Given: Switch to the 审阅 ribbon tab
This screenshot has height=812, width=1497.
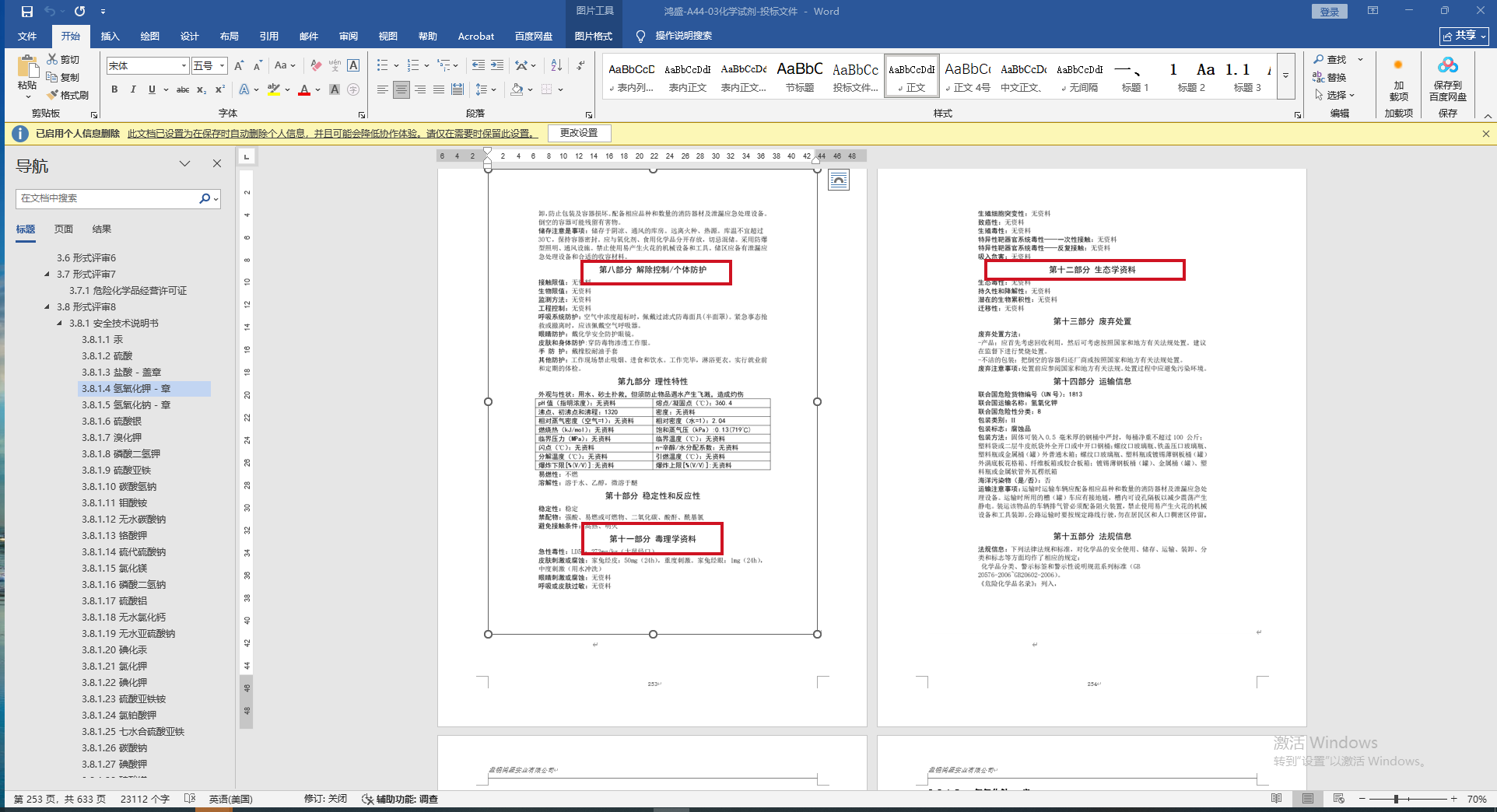Looking at the screenshot, I should 348,36.
